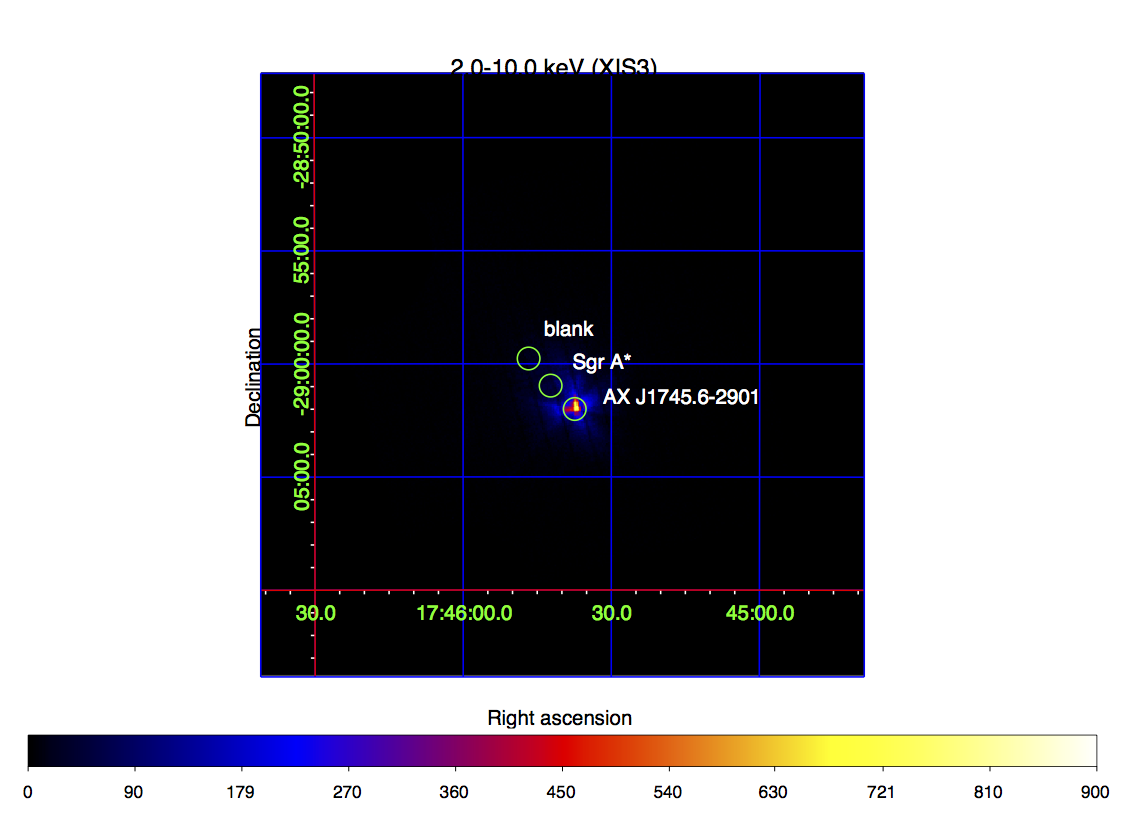Click the 'Right ascension' axis label

click(x=559, y=718)
